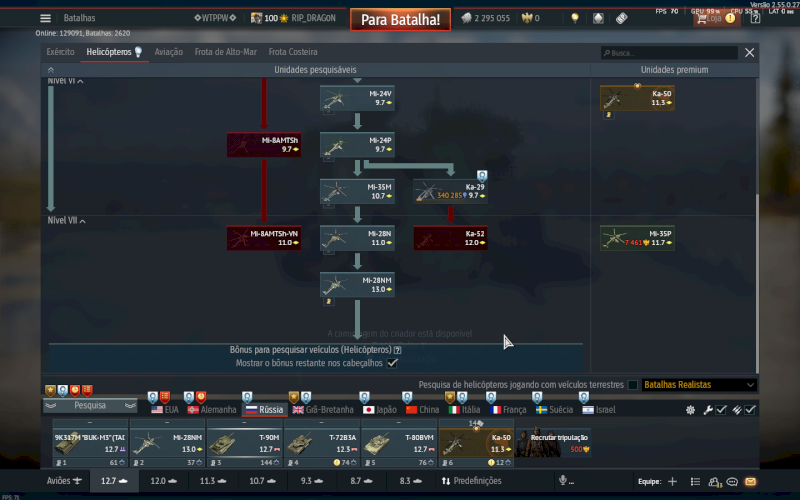800x500 pixels.
Task: Select the Itália nation tab
Action: pyautogui.click(x=464, y=410)
